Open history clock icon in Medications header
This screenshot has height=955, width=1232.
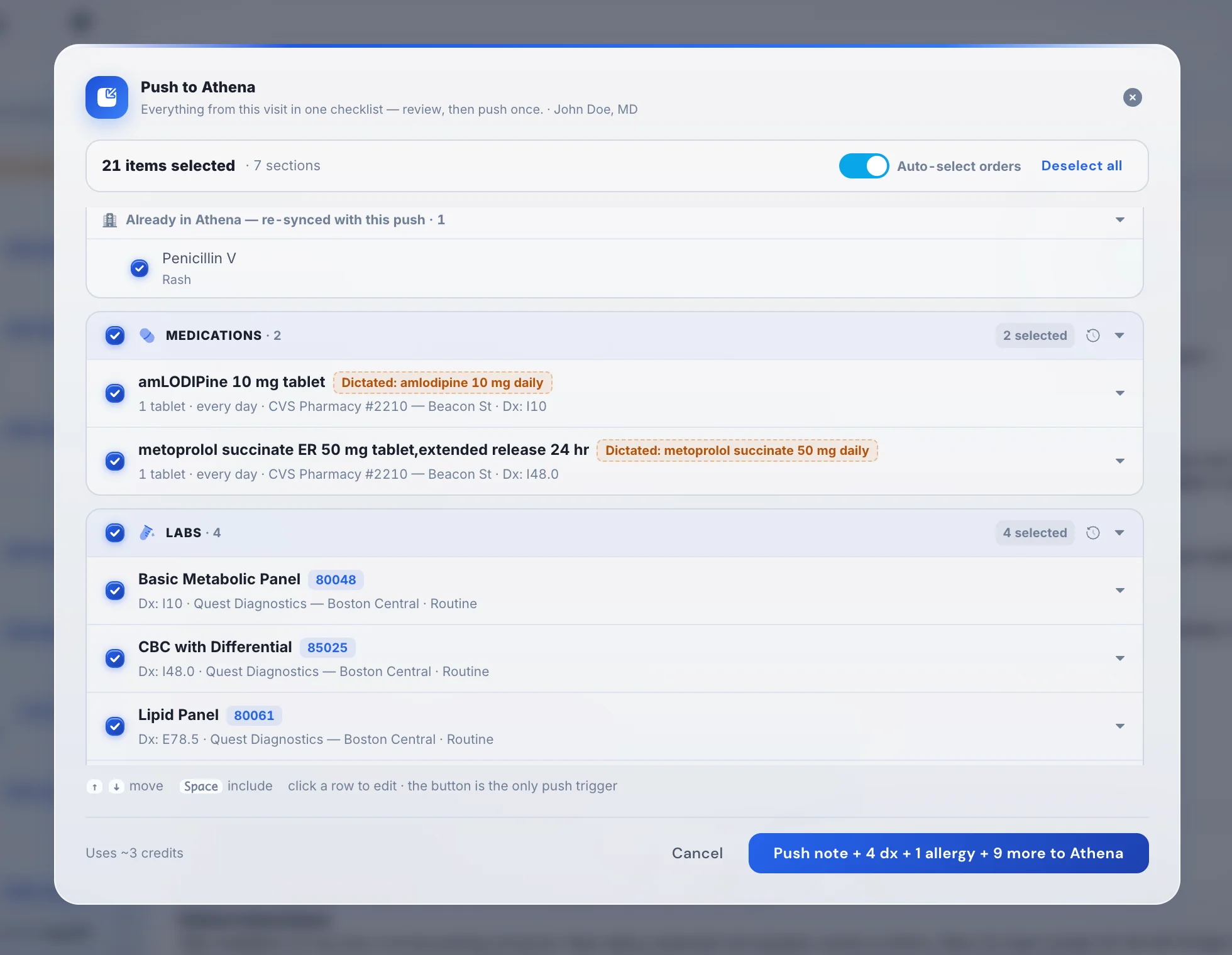point(1093,336)
